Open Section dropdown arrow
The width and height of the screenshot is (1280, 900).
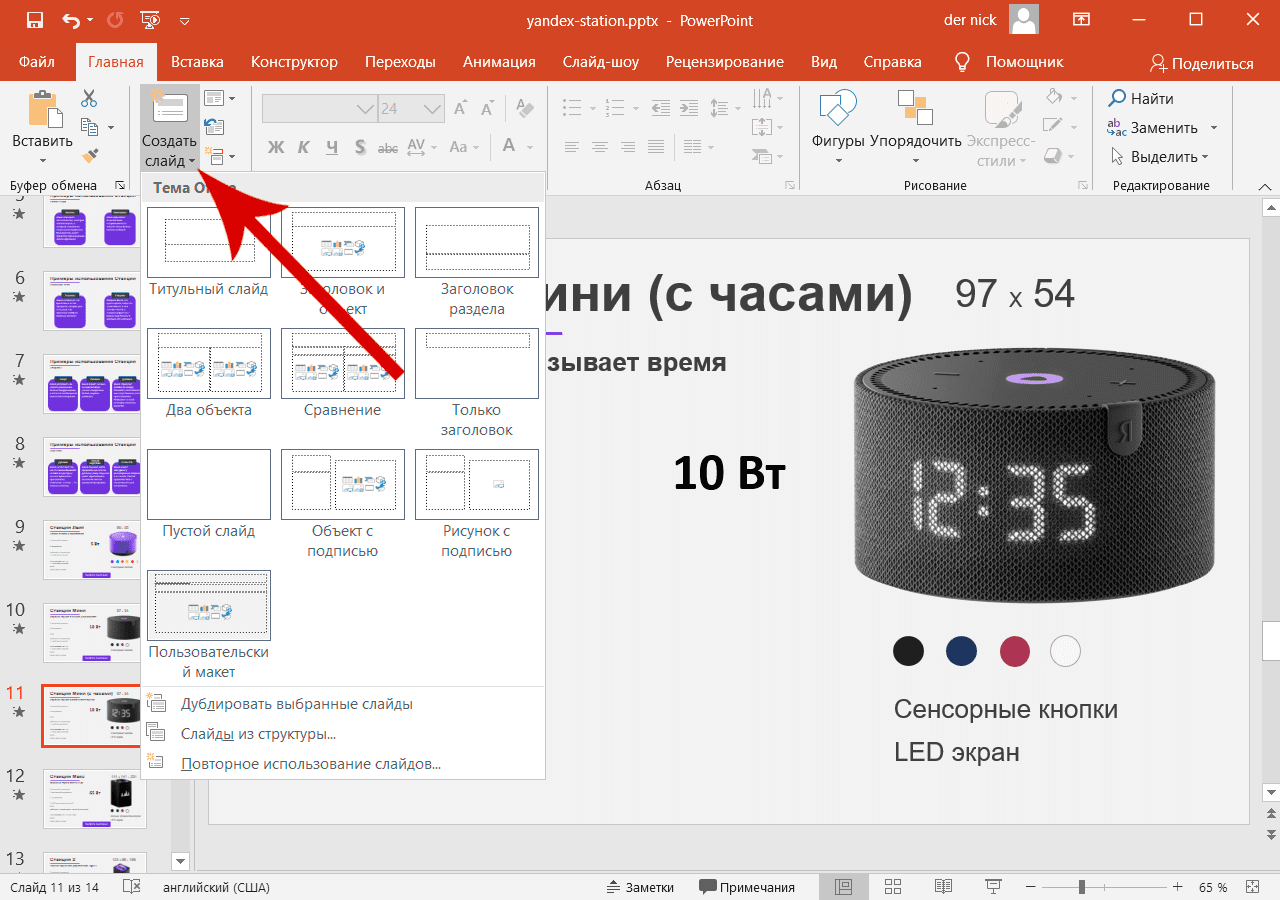232,156
